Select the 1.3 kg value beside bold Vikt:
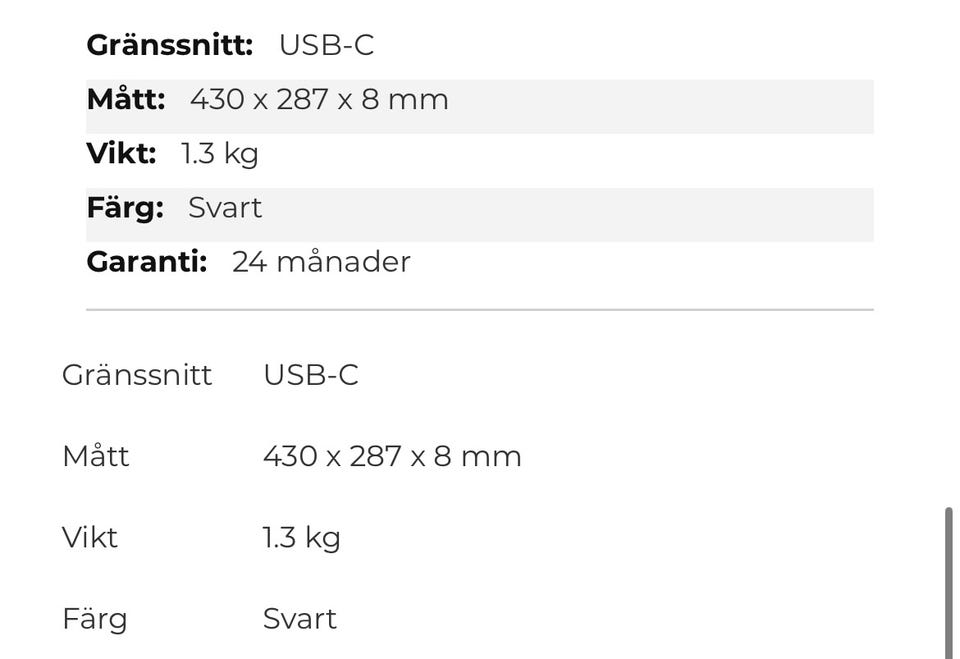Viewport: 960px width, 659px height. [x=220, y=153]
